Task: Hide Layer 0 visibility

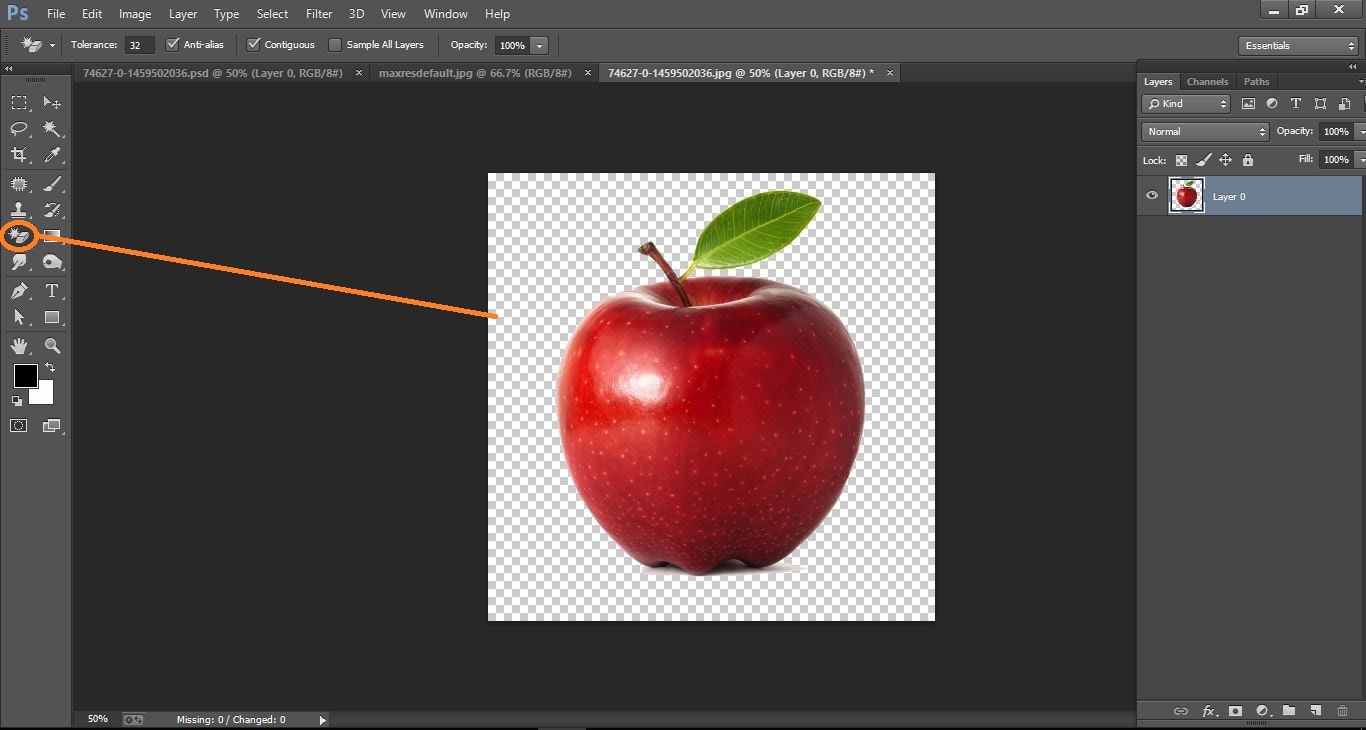Action: (1151, 196)
